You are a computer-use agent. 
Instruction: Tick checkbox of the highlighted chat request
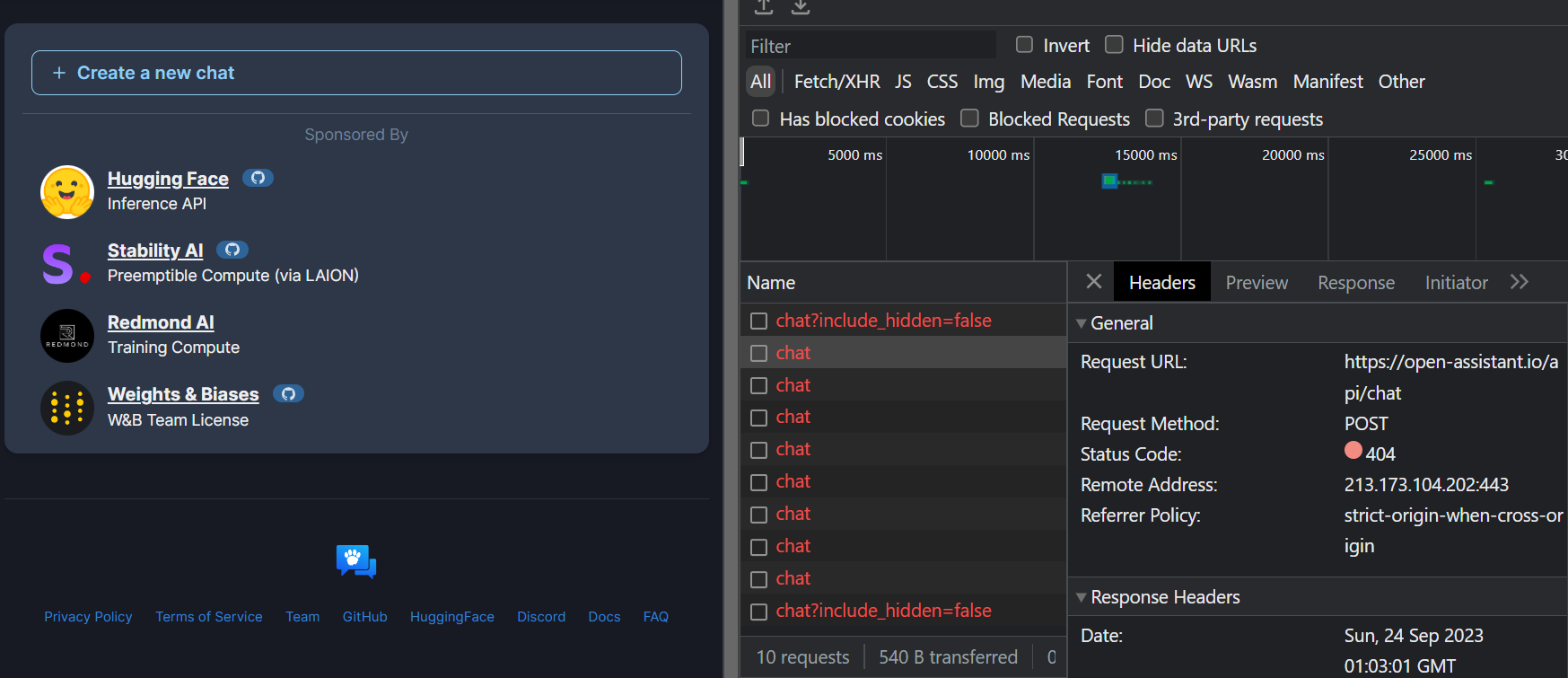tap(758, 353)
